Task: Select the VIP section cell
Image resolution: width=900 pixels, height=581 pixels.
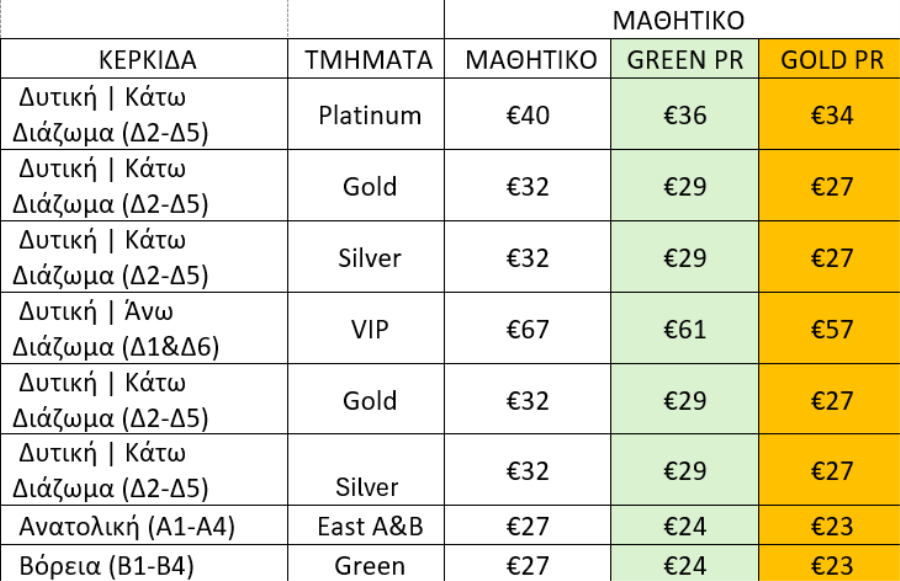Action: click(366, 328)
